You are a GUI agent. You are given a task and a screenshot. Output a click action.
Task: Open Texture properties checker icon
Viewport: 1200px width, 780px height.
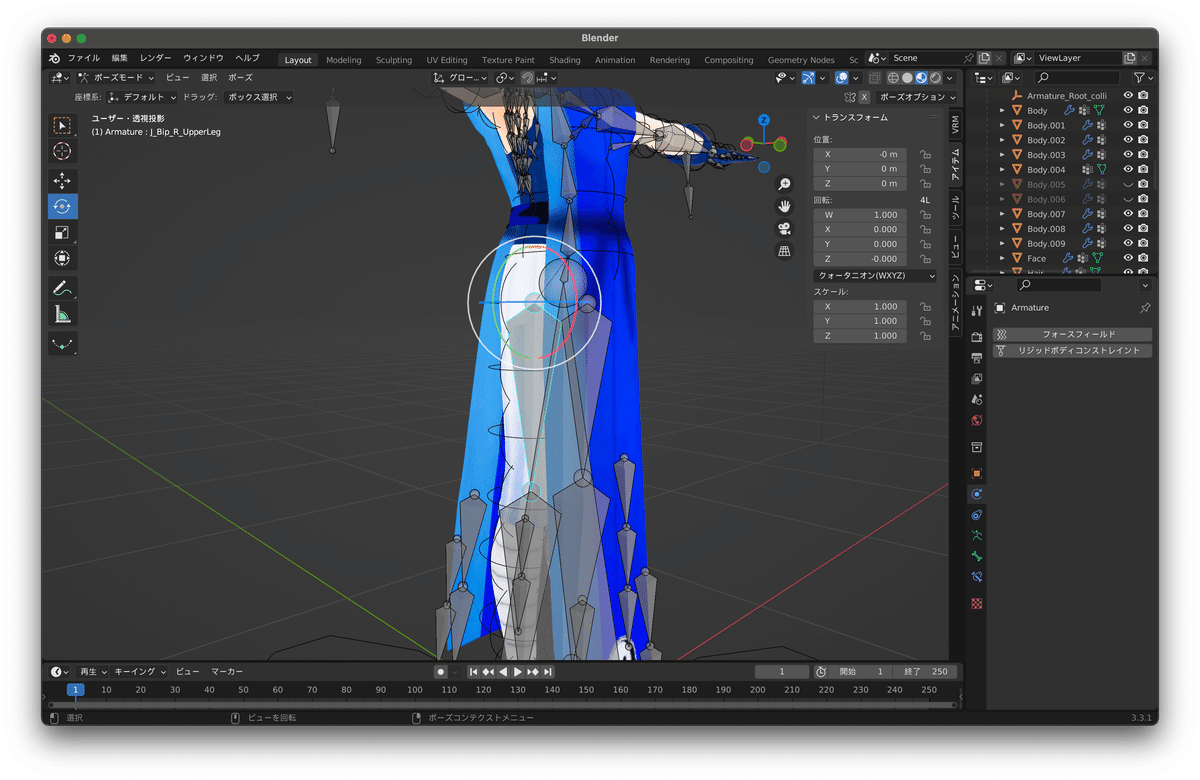point(977,603)
